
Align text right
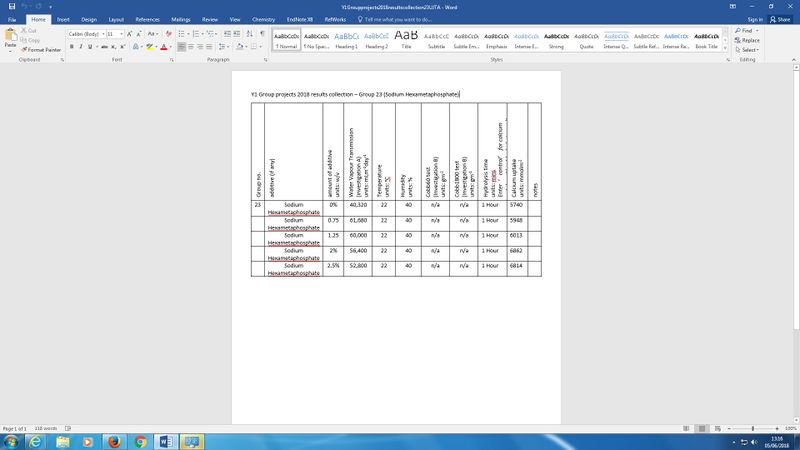pyautogui.click(x=200, y=46)
